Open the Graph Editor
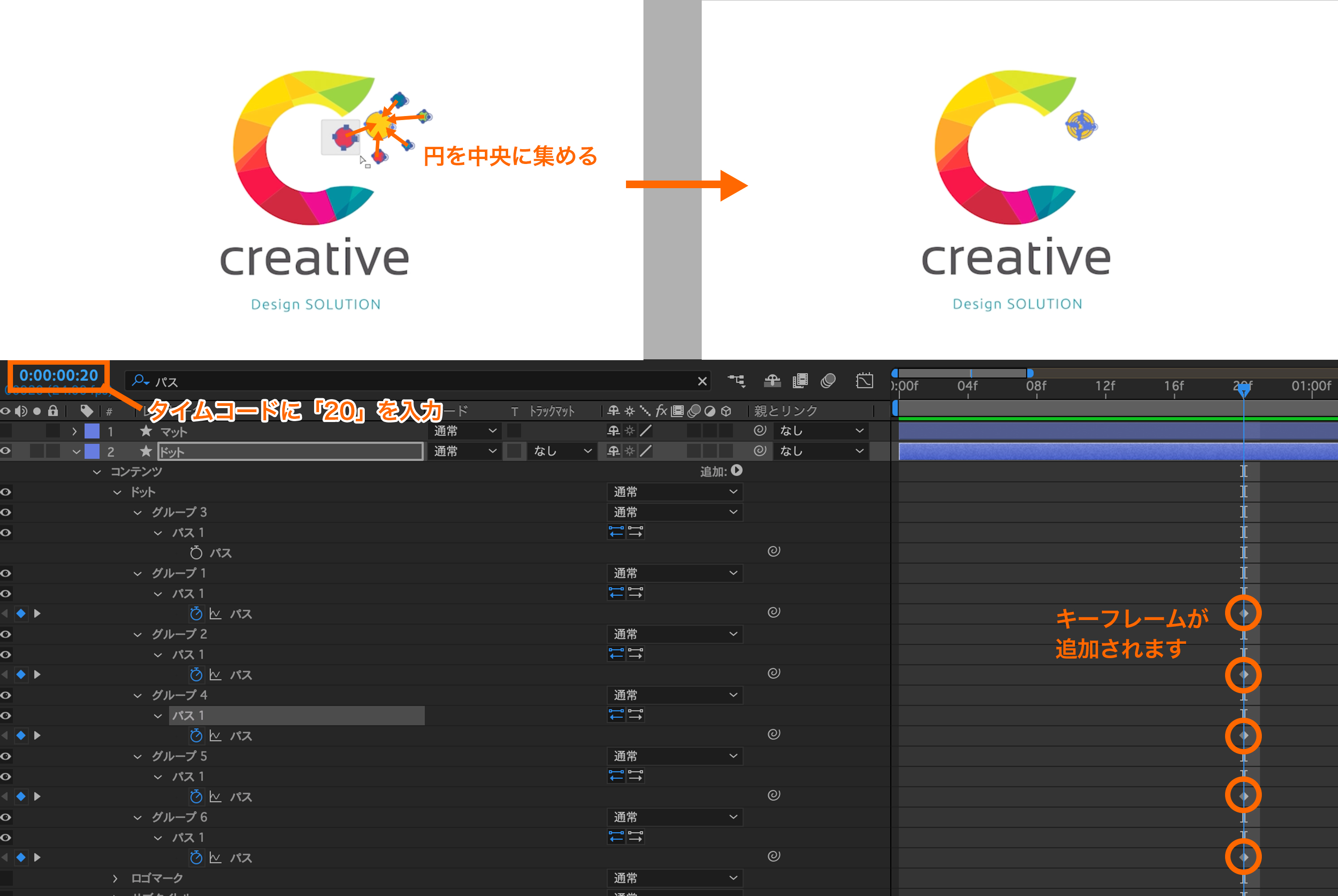Screen dimensions: 1338x896 tap(864, 380)
